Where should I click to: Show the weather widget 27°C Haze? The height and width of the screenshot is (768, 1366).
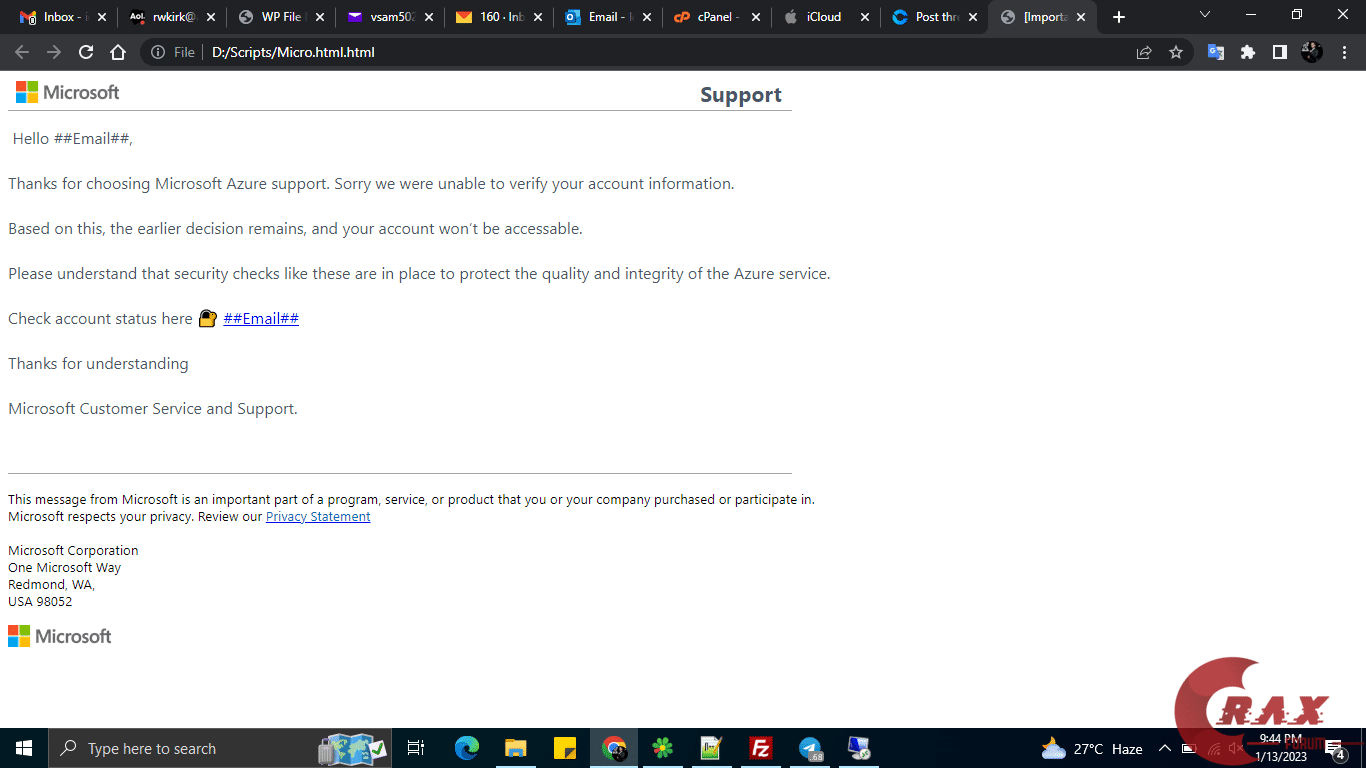pyautogui.click(x=1092, y=749)
